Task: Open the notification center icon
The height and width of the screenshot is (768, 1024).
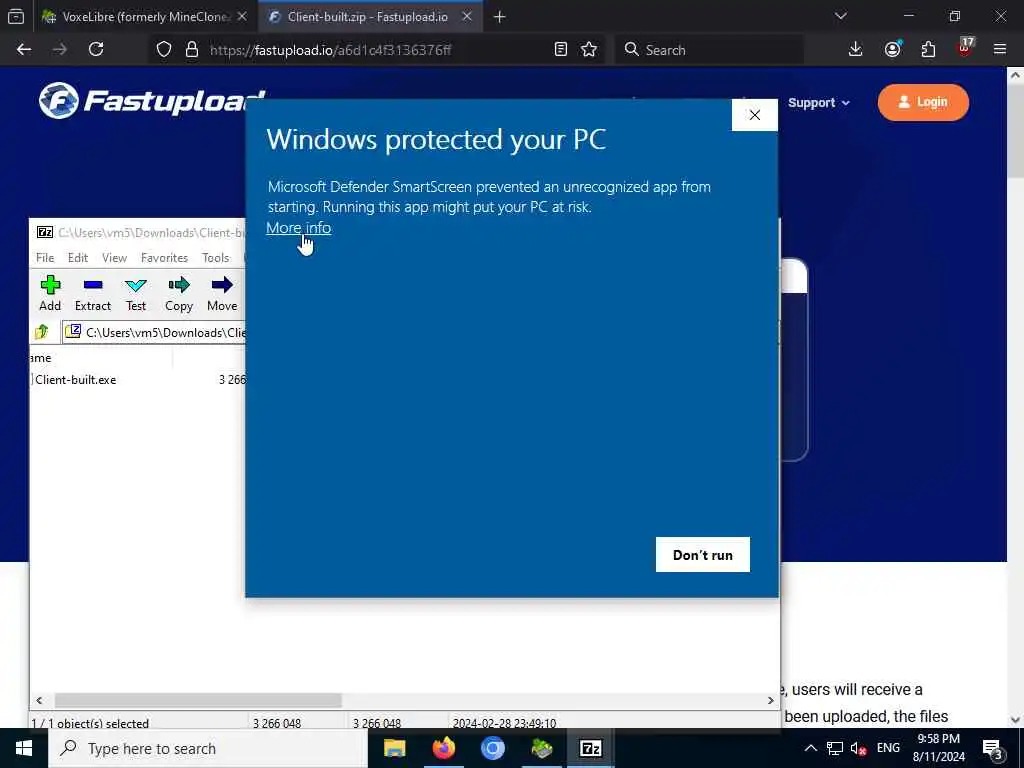Action: [993, 748]
